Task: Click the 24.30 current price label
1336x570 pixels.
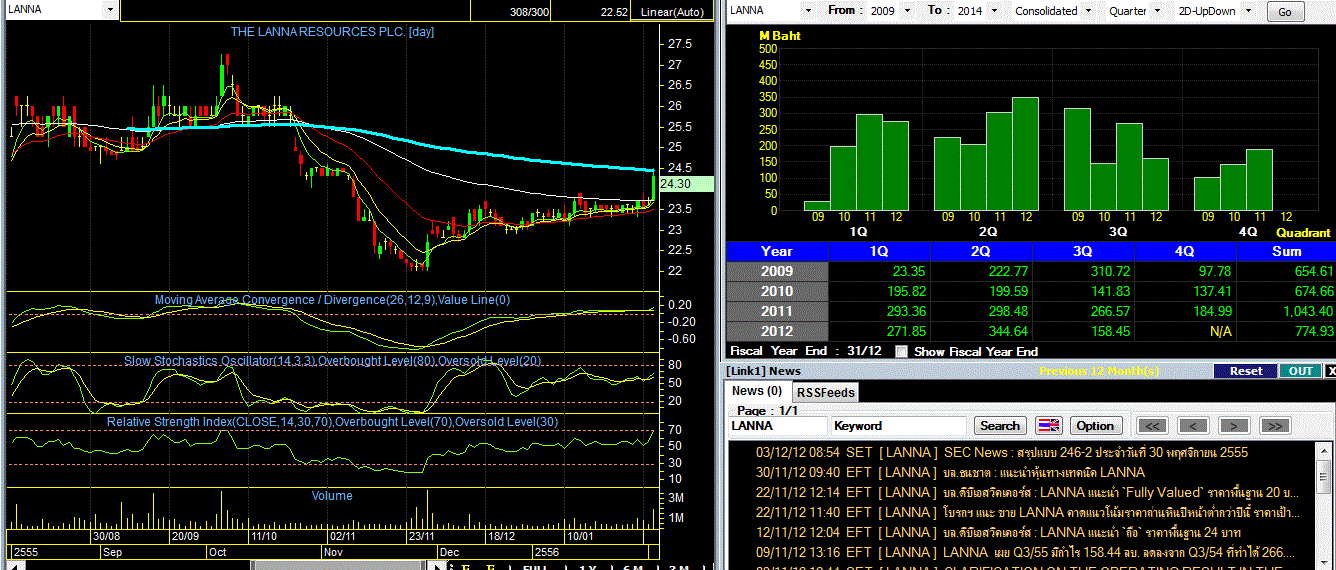Action: click(687, 184)
